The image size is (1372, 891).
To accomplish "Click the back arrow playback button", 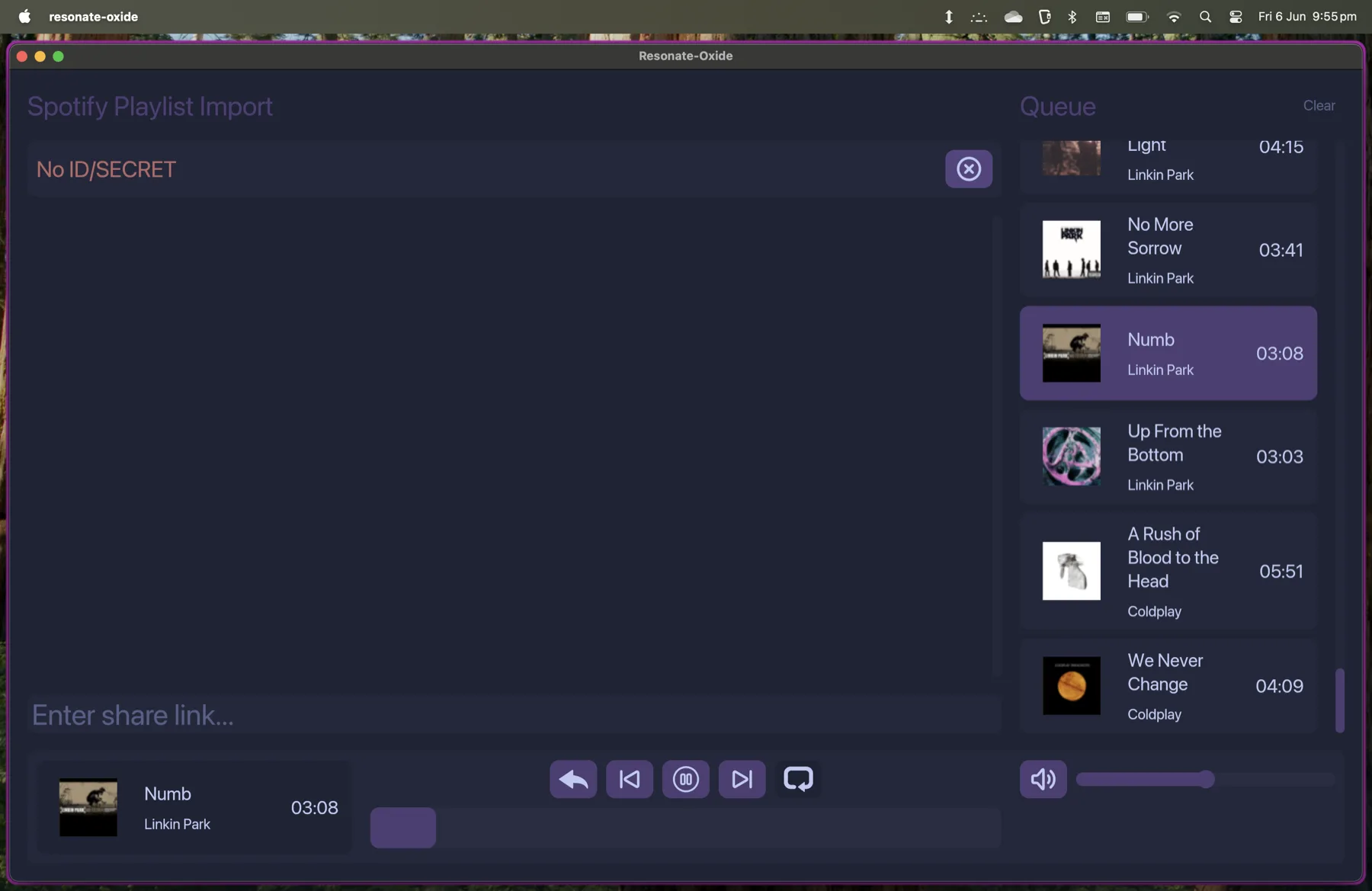I will pyautogui.click(x=573, y=779).
